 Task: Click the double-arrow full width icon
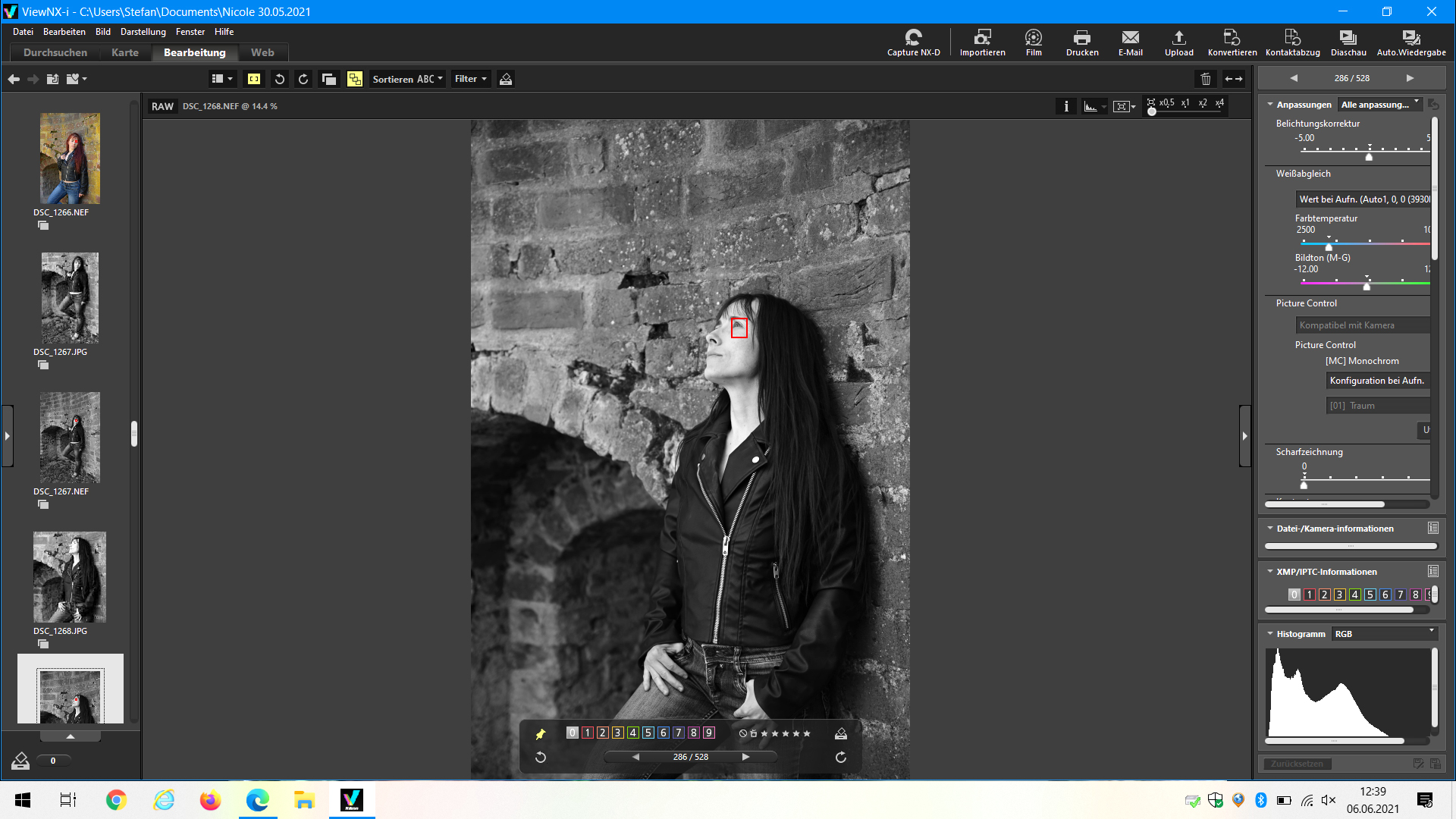[1234, 79]
